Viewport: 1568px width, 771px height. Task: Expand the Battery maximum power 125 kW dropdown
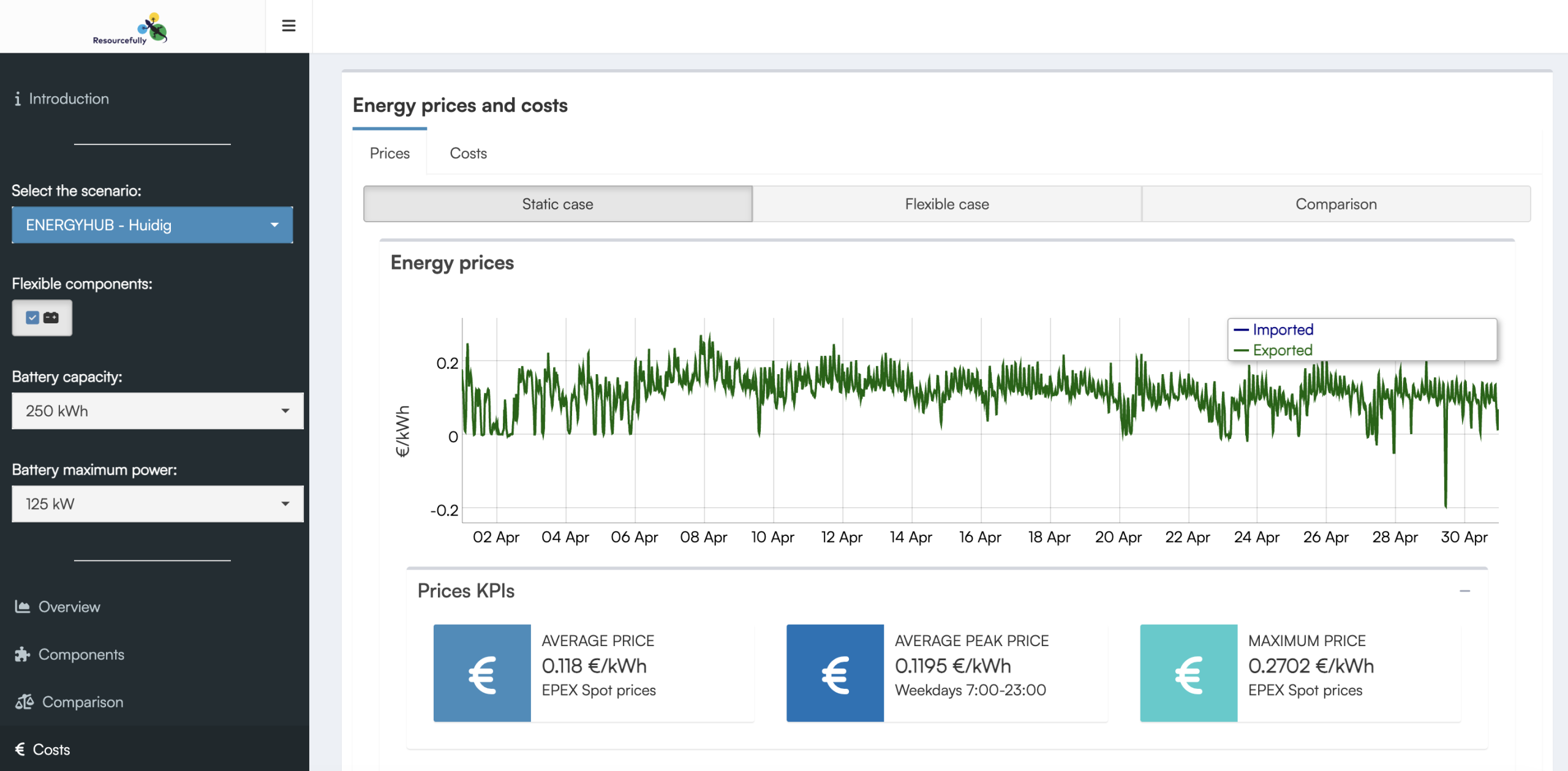tap(157, 503)
